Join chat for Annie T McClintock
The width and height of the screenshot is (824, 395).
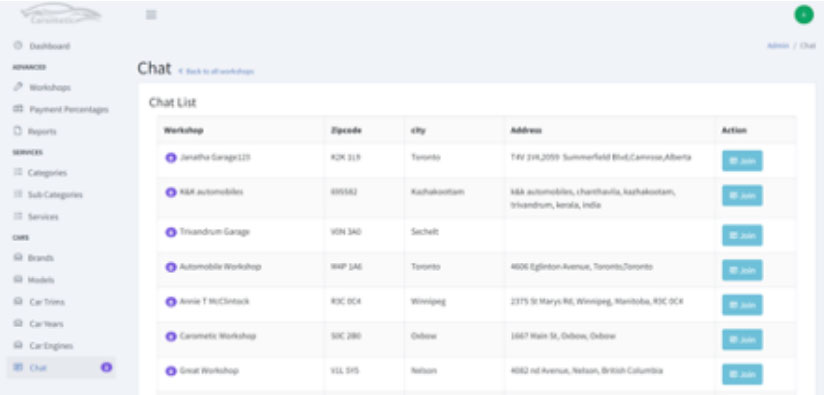(x=742, y=305)
